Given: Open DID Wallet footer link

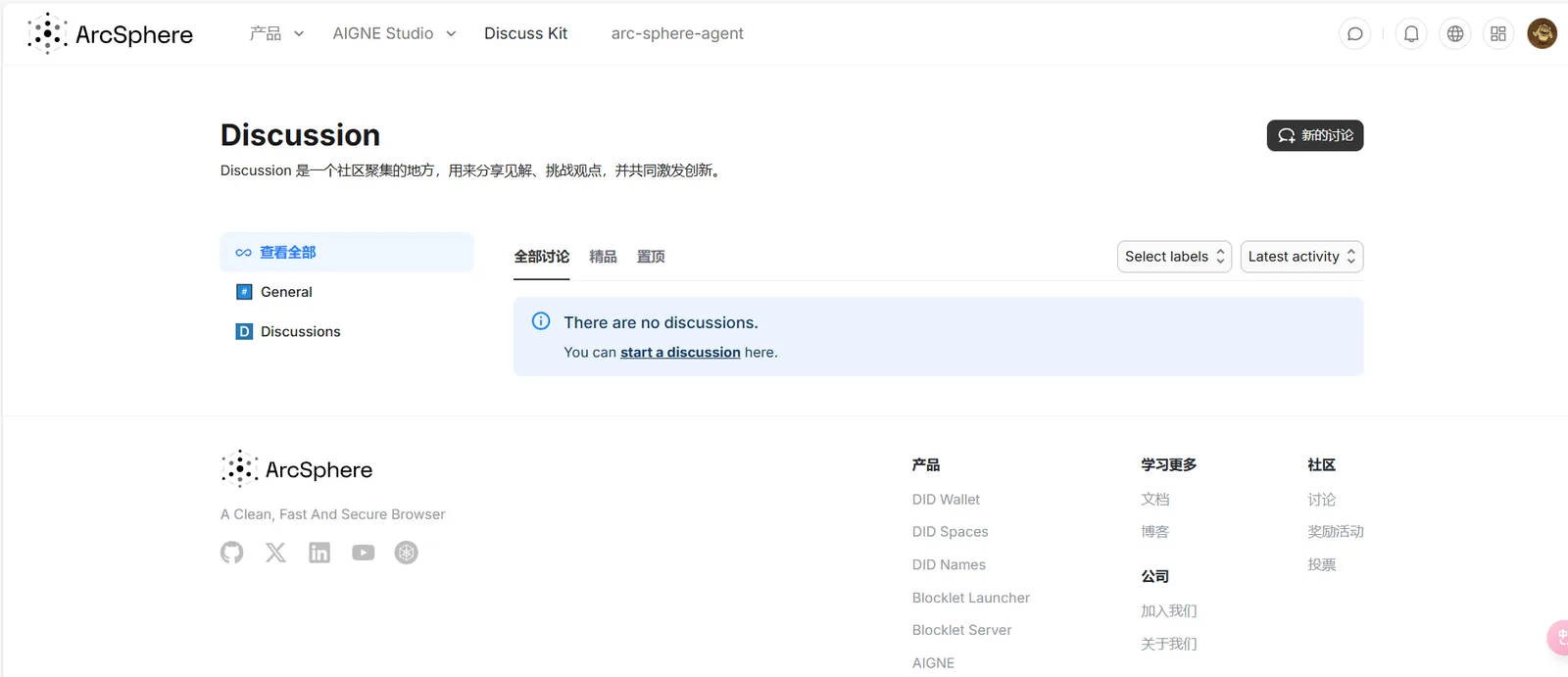Looking at the screenshot, I should click(x=946, y=500).
